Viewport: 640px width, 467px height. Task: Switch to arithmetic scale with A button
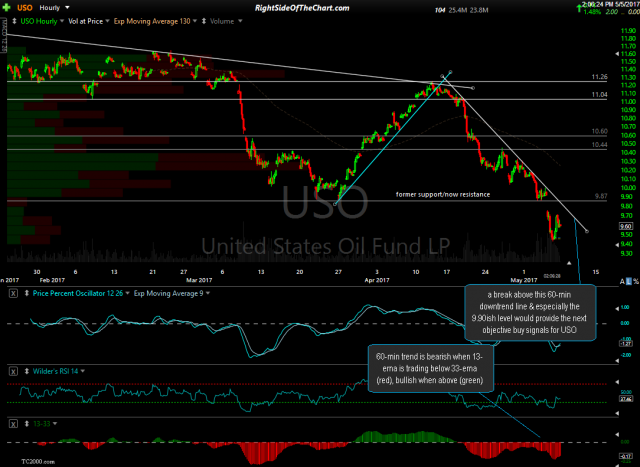[622, 282]
